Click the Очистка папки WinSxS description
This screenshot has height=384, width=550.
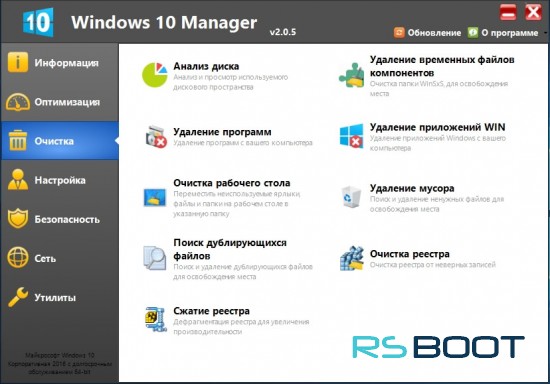[x=439, y=89]
